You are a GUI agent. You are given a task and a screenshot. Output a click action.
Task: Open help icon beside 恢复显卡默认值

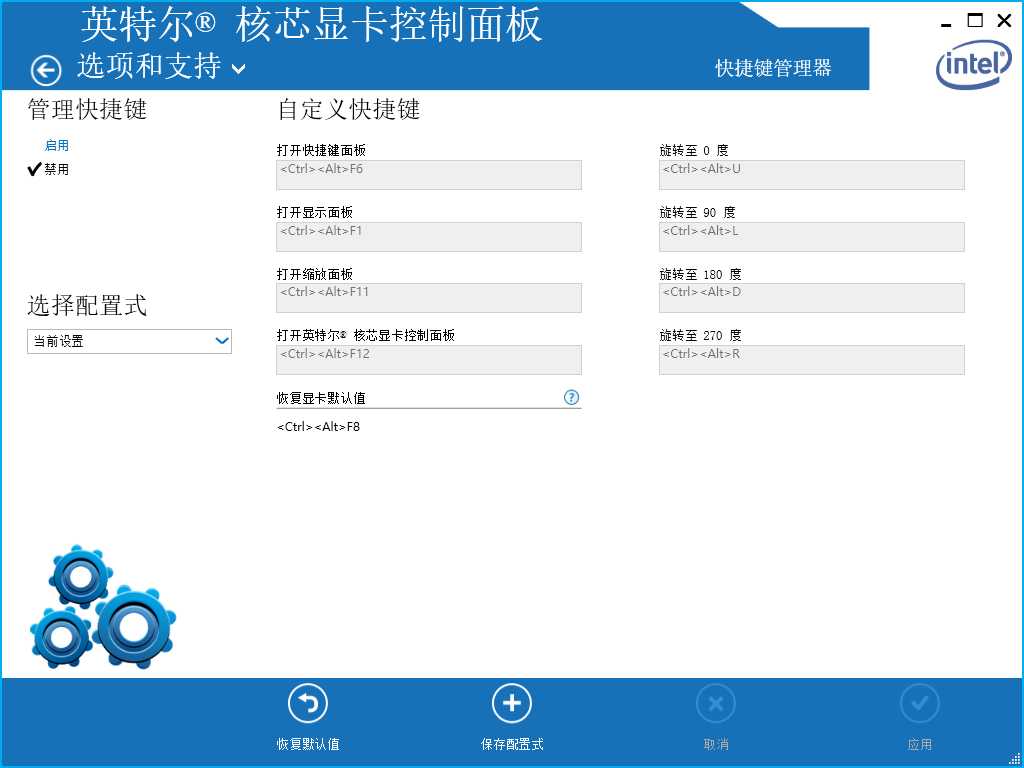coord(571,397)
